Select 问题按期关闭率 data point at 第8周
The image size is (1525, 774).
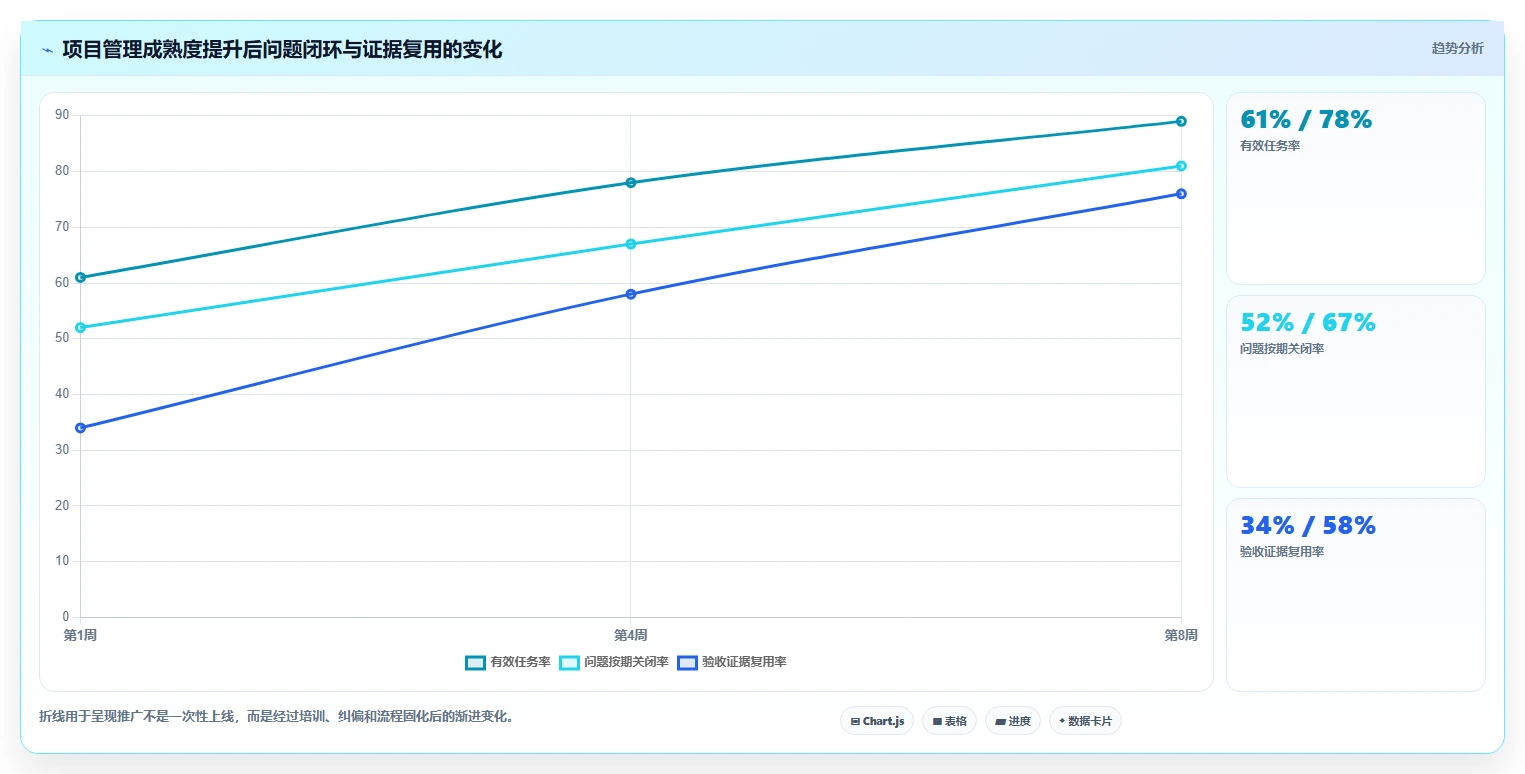(1181, 166)
